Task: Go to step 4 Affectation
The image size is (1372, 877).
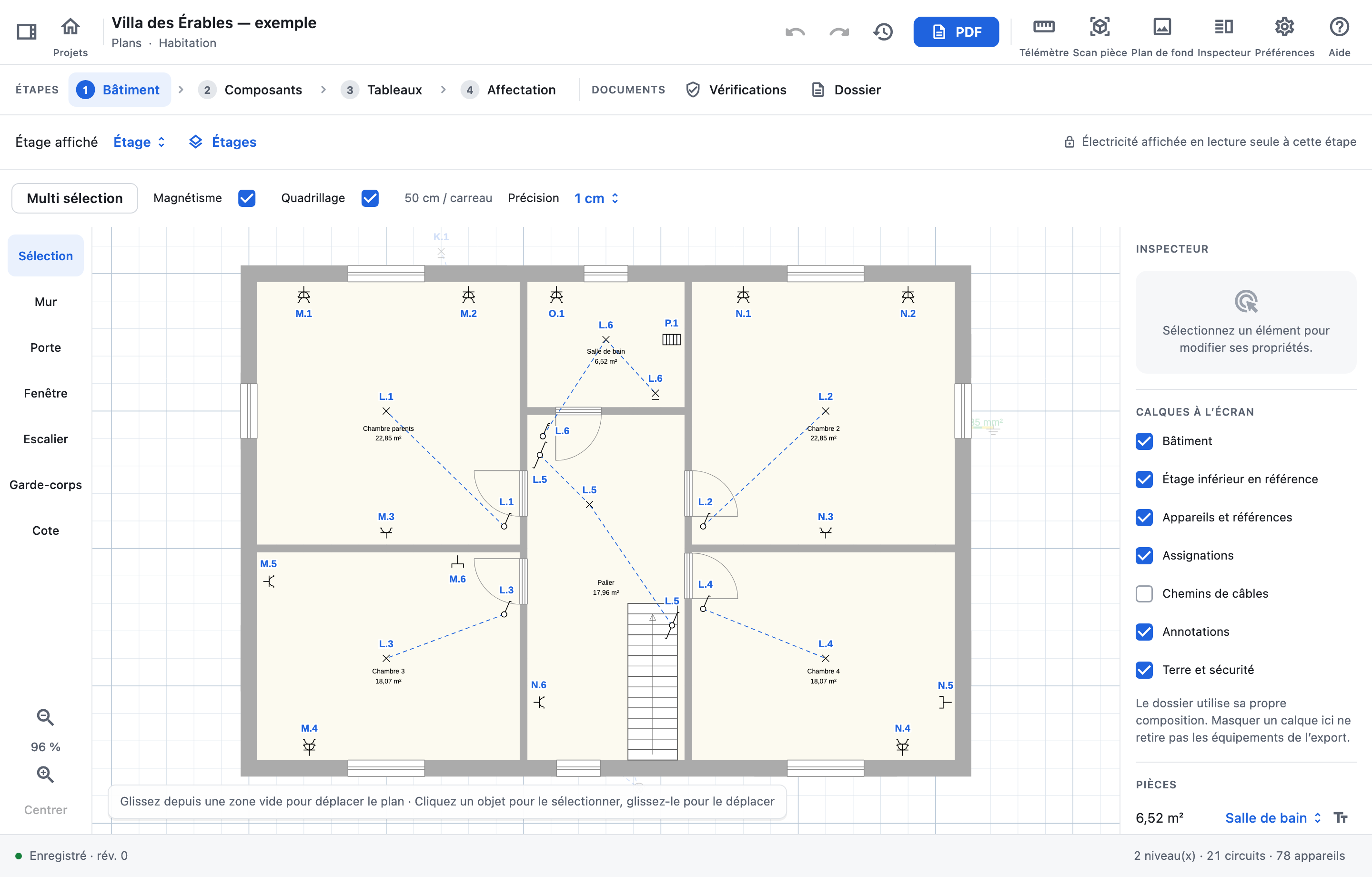Action: tap(508, 90)
